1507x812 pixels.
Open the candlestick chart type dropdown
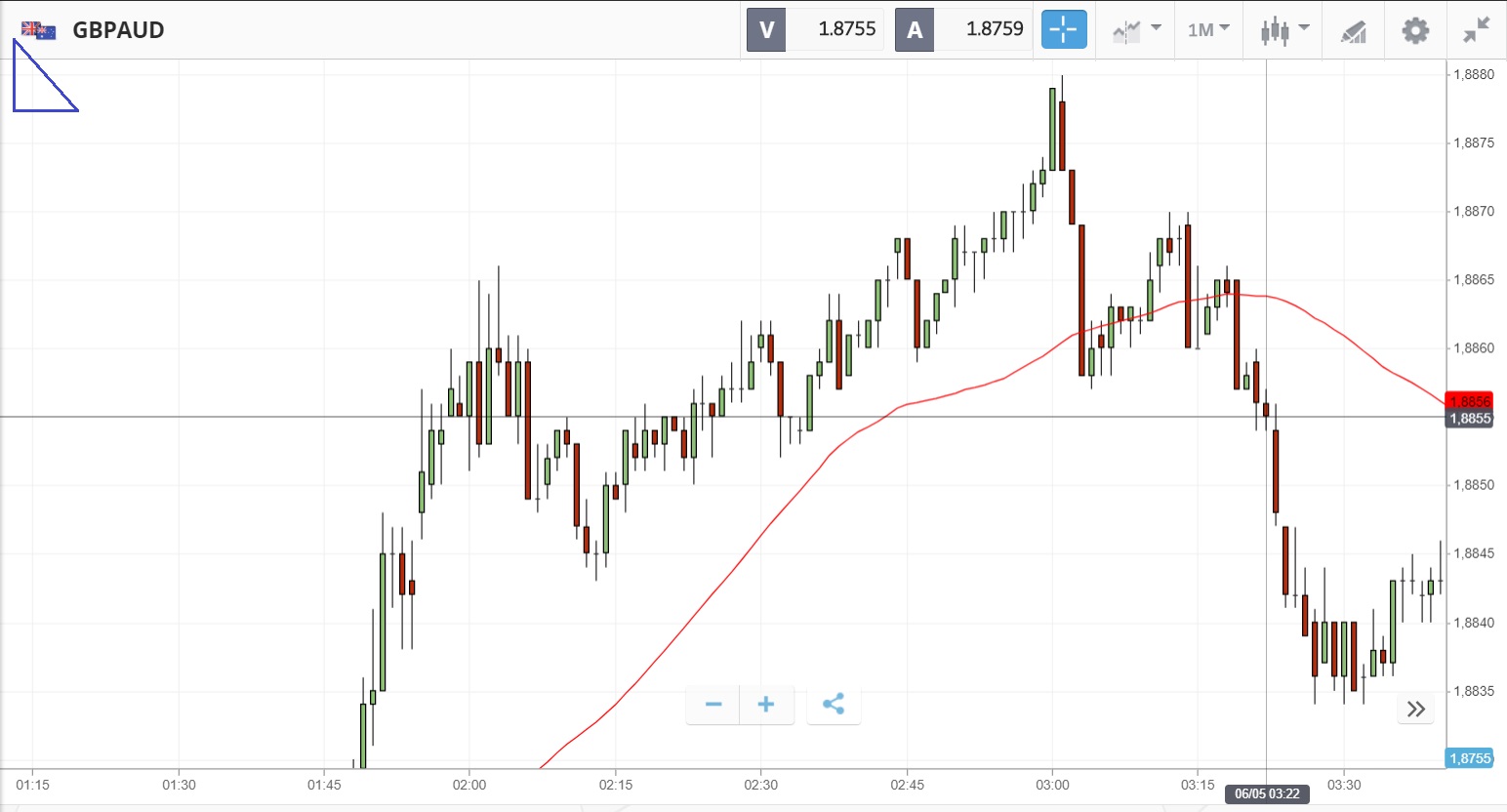pos(1283,30)
